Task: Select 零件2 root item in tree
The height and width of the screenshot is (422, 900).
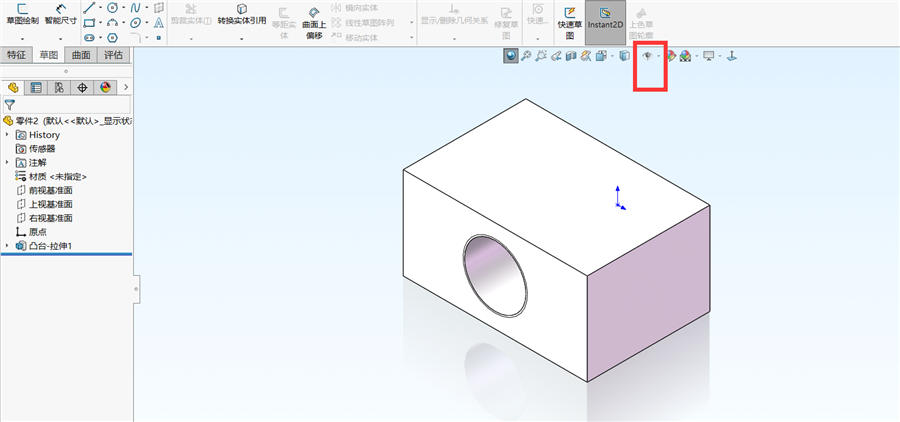Action: (67, 121)
